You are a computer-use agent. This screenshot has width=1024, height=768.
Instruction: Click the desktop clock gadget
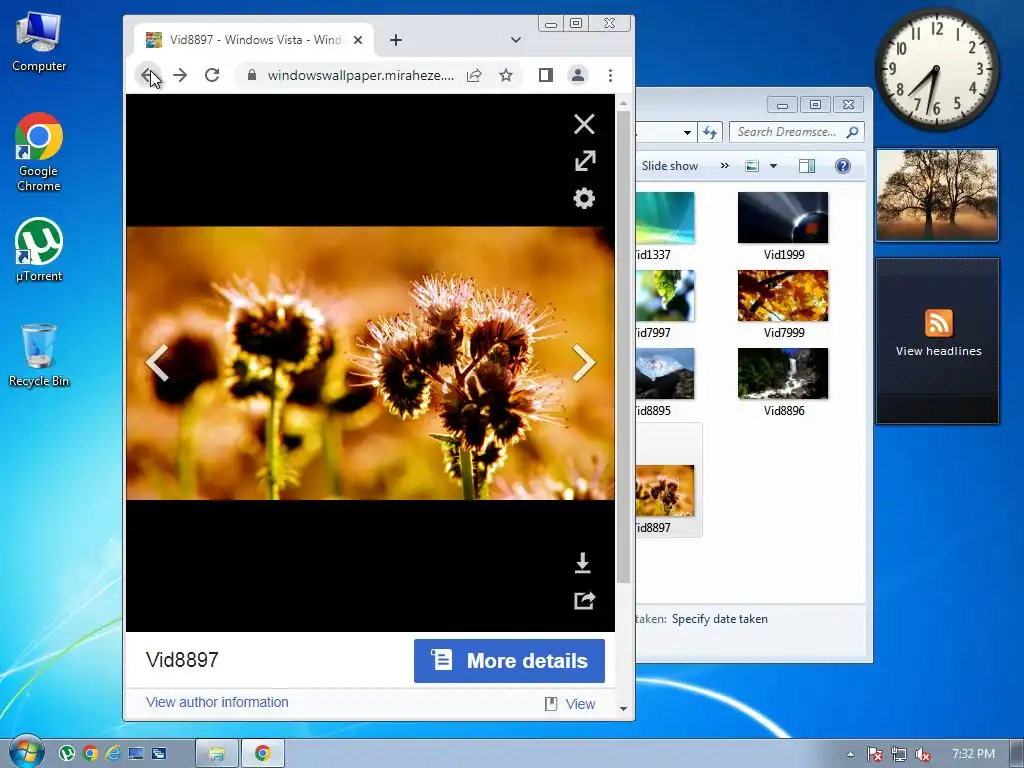(x=936, y=69)
